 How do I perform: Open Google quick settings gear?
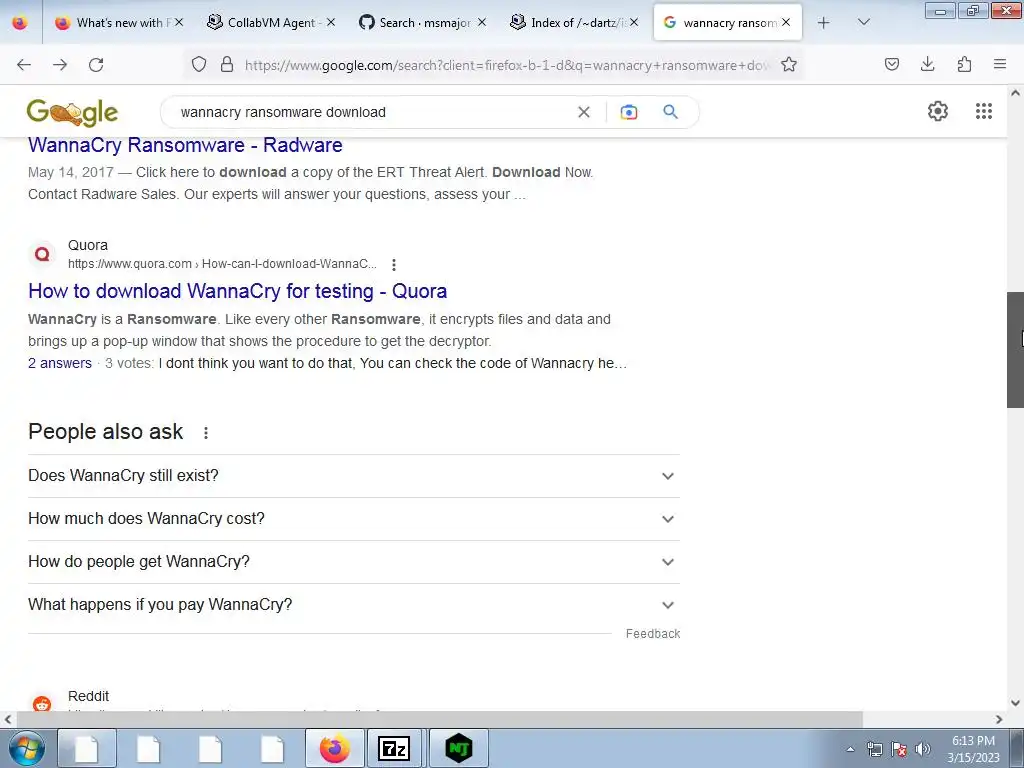pos(938,111)
